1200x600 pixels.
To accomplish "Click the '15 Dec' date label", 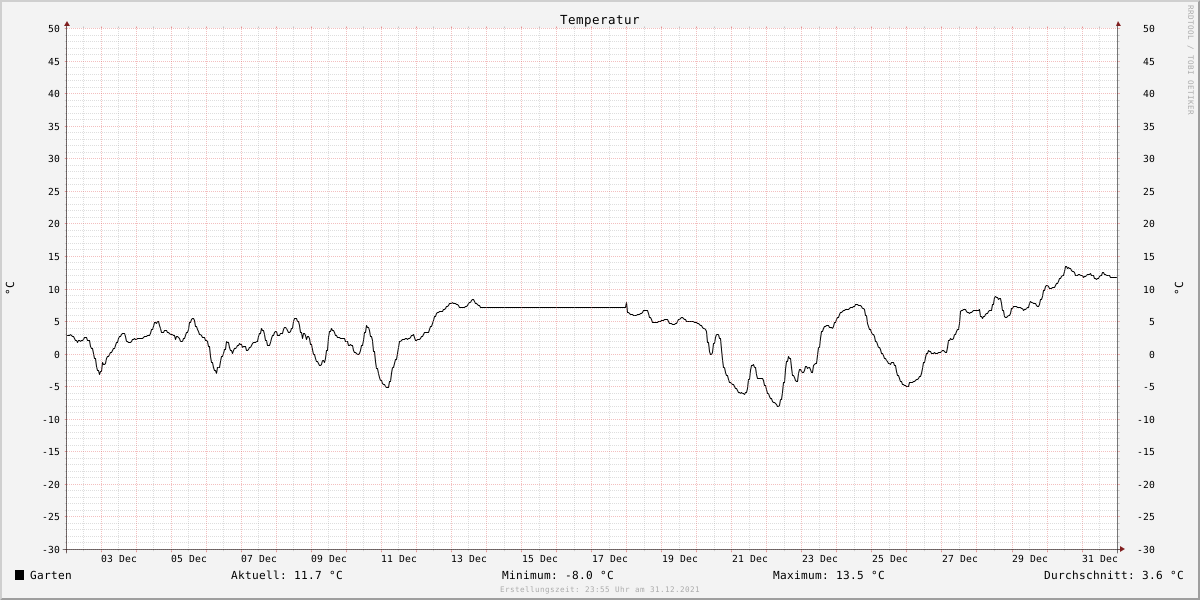I will [540, 559].
